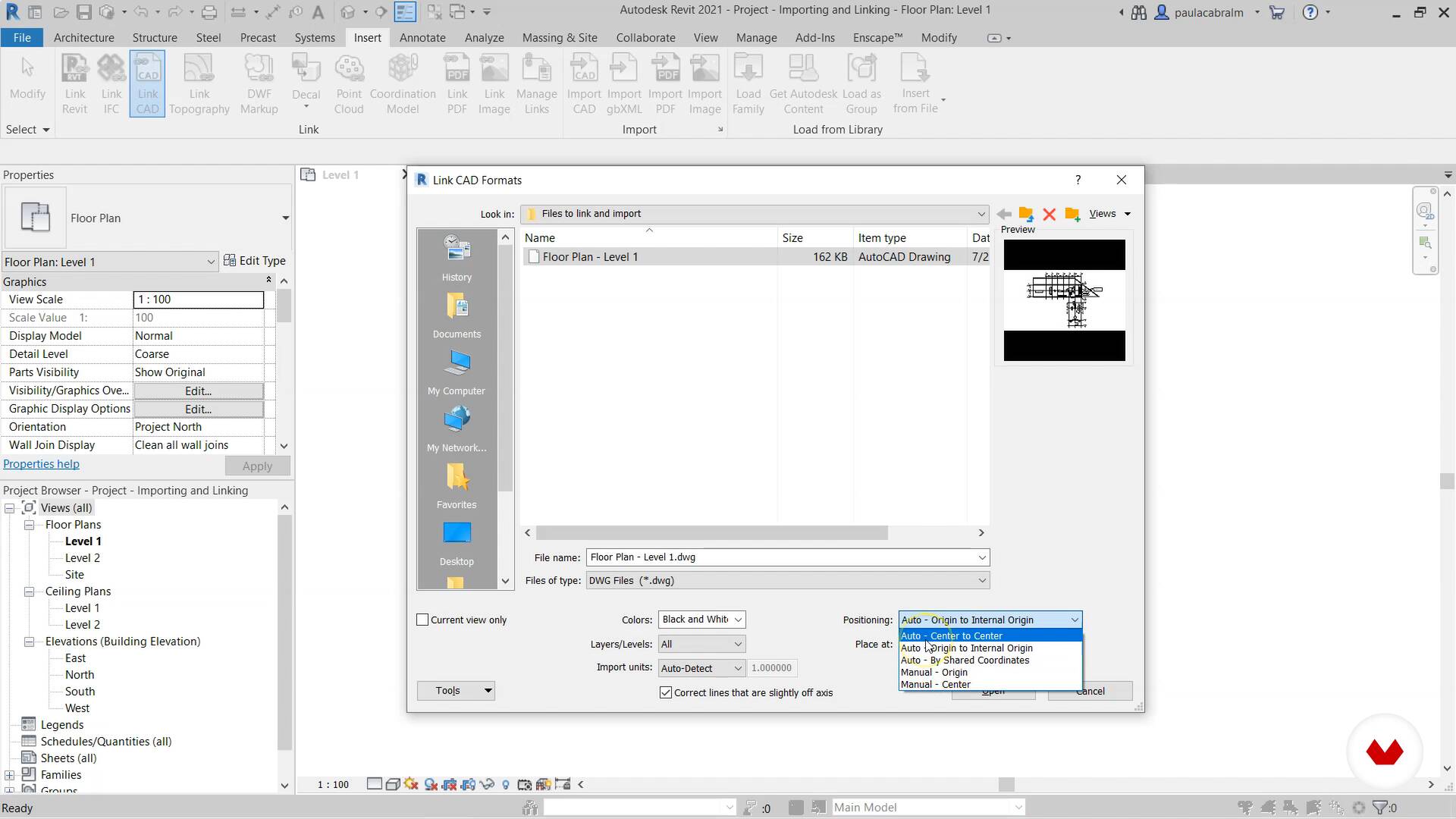This screenshot has height=819, width=1456.
Task: Click Visibility/Graphics Overrides Edit button
Action: (198, 391)
